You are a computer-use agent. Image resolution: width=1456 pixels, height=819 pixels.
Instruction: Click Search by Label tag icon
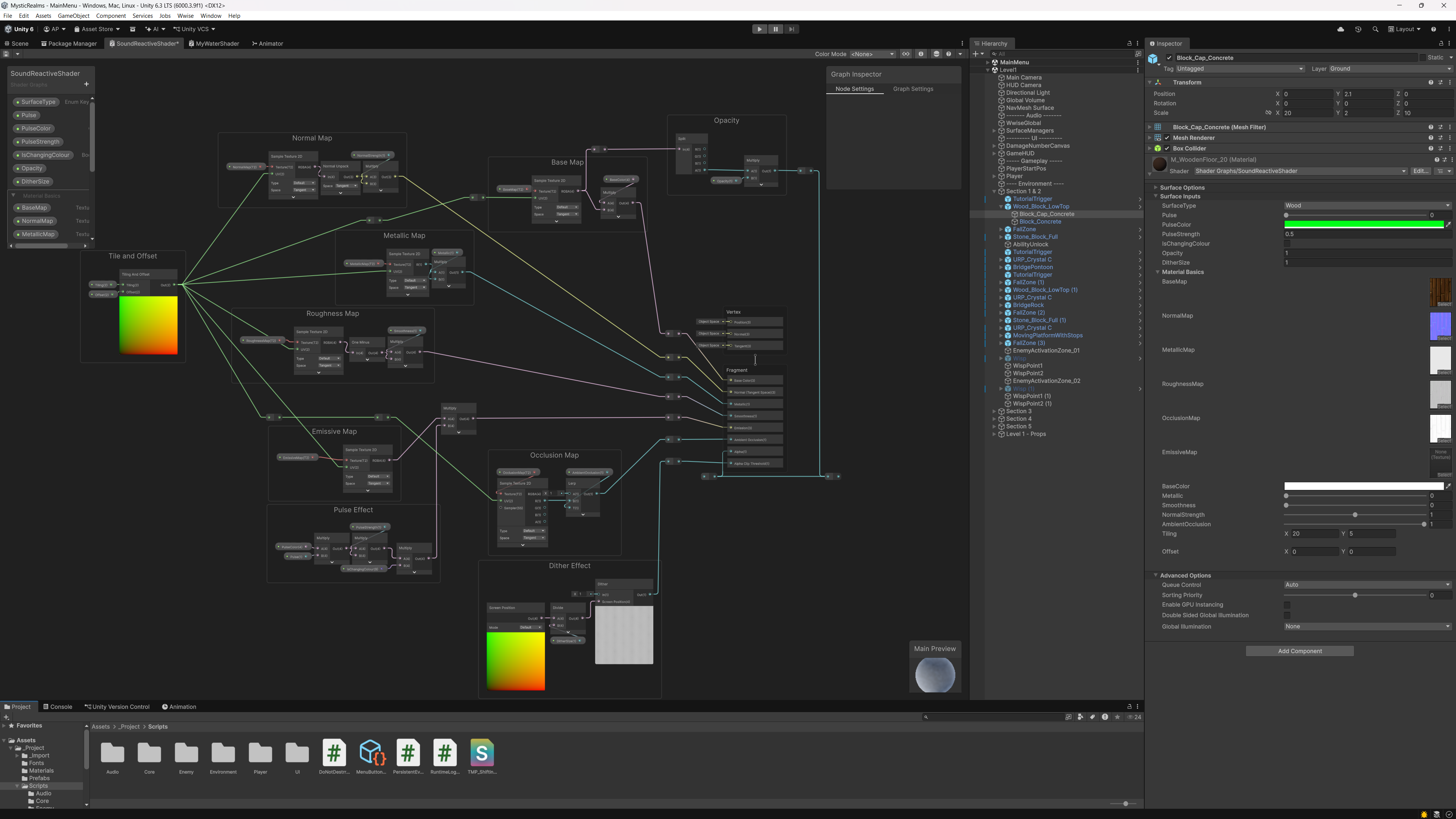coord(1092,717)
